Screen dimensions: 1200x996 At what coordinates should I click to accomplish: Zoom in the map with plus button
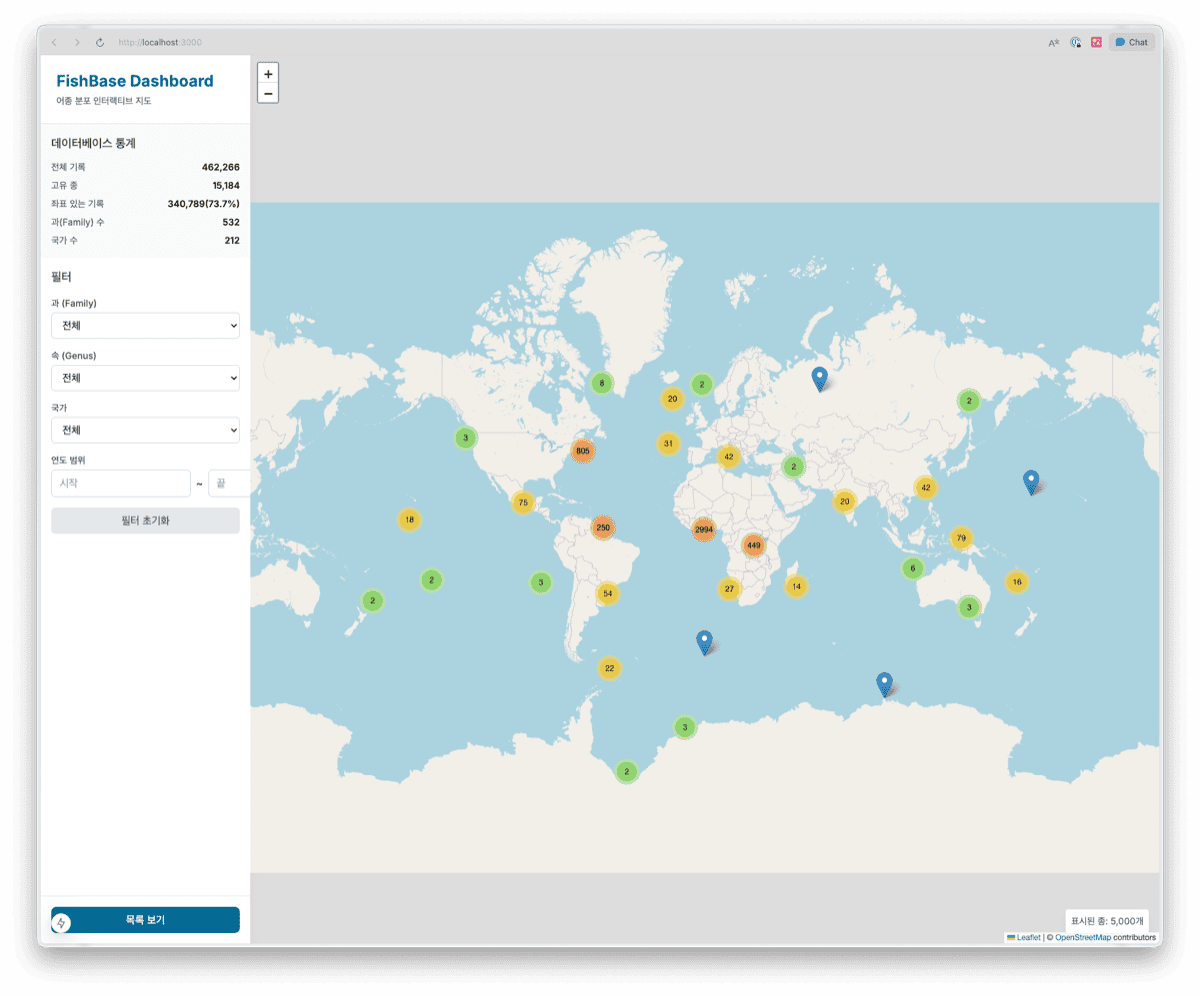268,74
